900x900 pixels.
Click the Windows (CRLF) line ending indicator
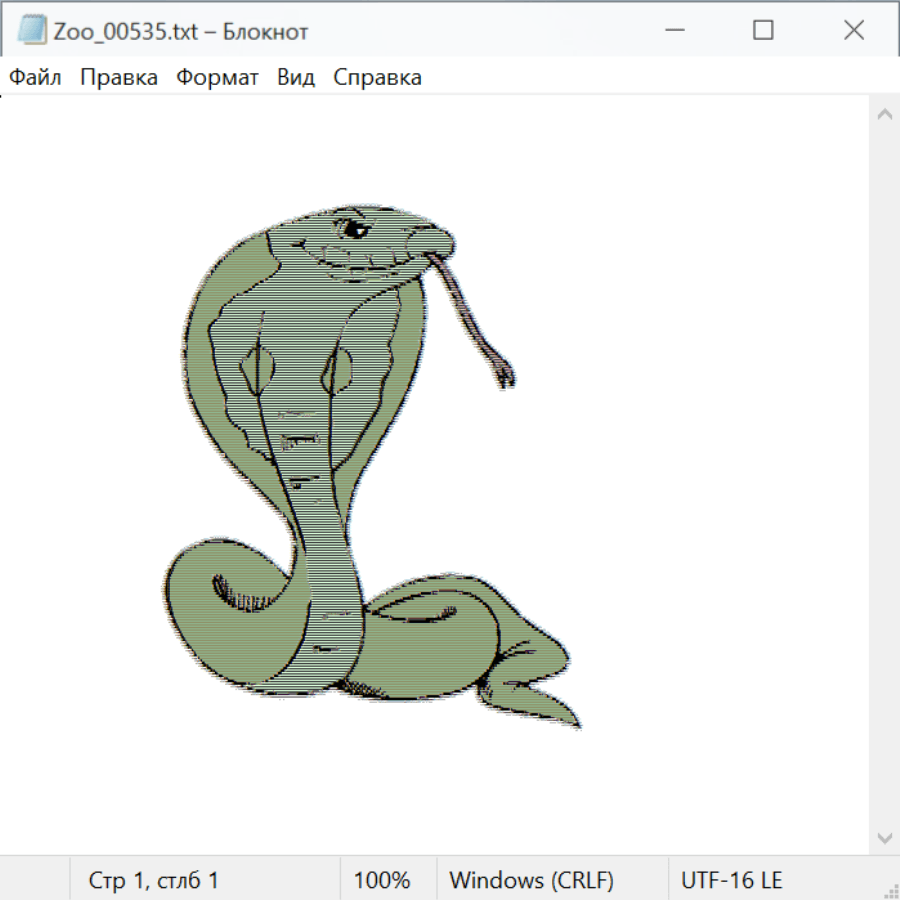tap(531, 880)
